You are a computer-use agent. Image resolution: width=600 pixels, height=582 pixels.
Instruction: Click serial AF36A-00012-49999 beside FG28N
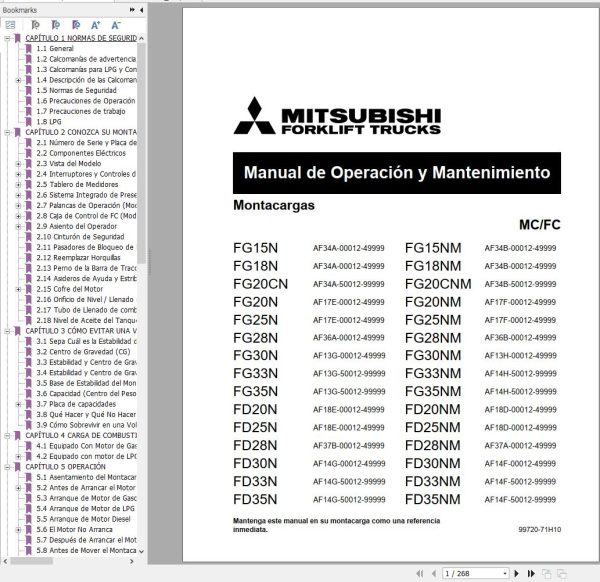[349, 337]
